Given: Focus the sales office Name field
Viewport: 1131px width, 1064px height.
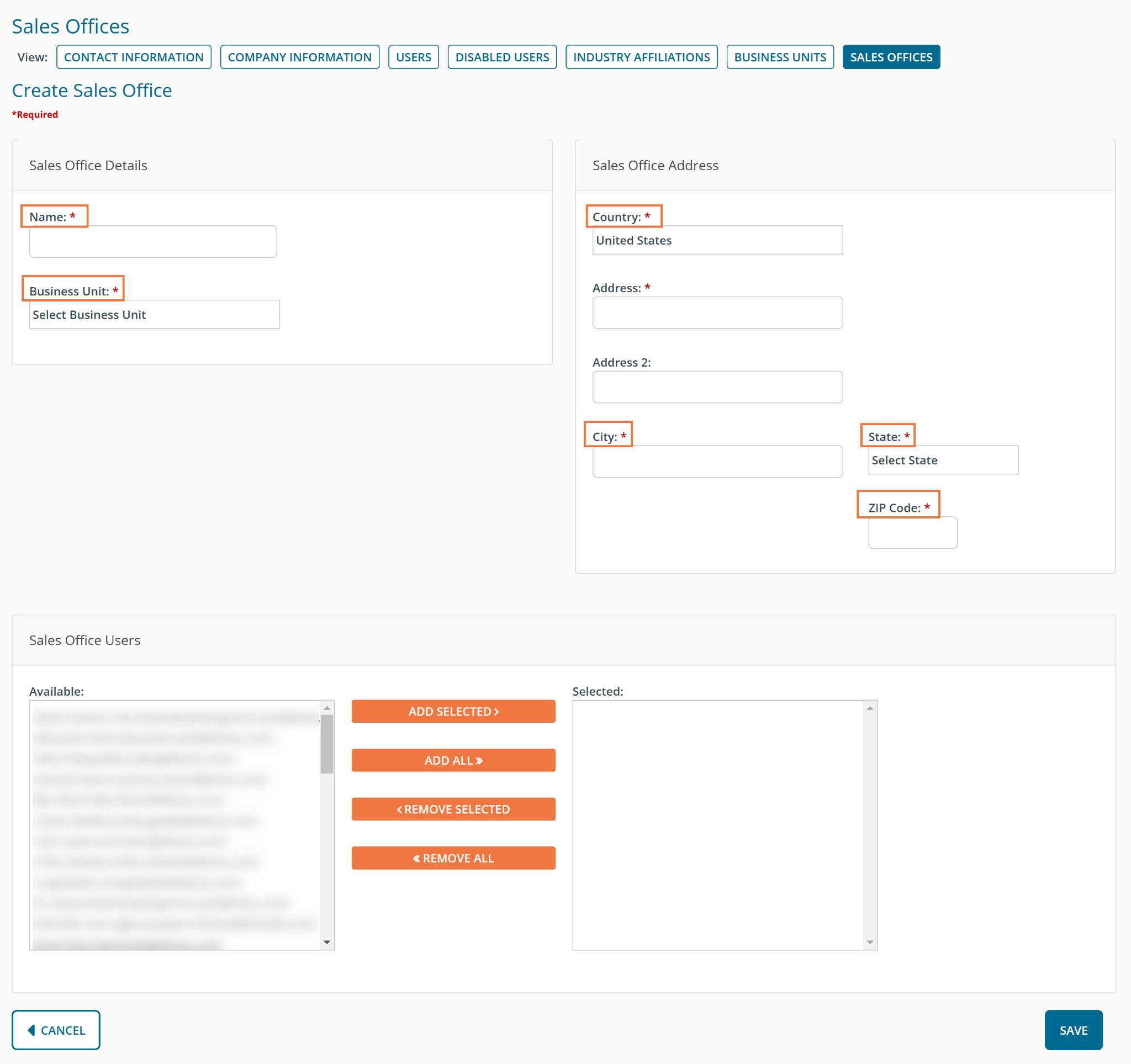Looking at the screenshot, I should pos(153,242).
